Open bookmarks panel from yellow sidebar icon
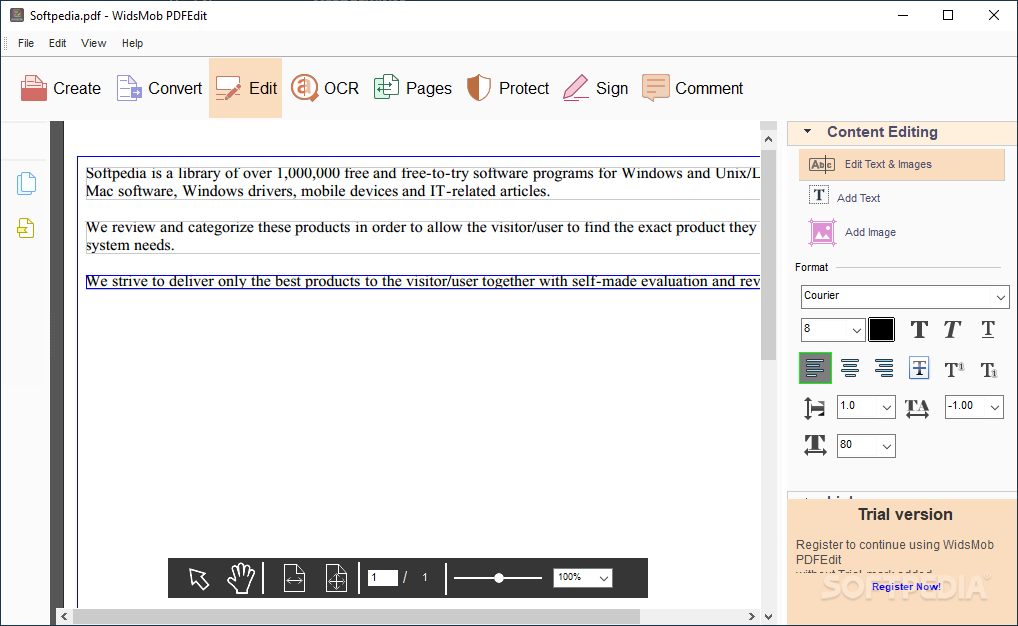Image resolution: width=1018 pixels, height=626 pixels. click(26, 228)
